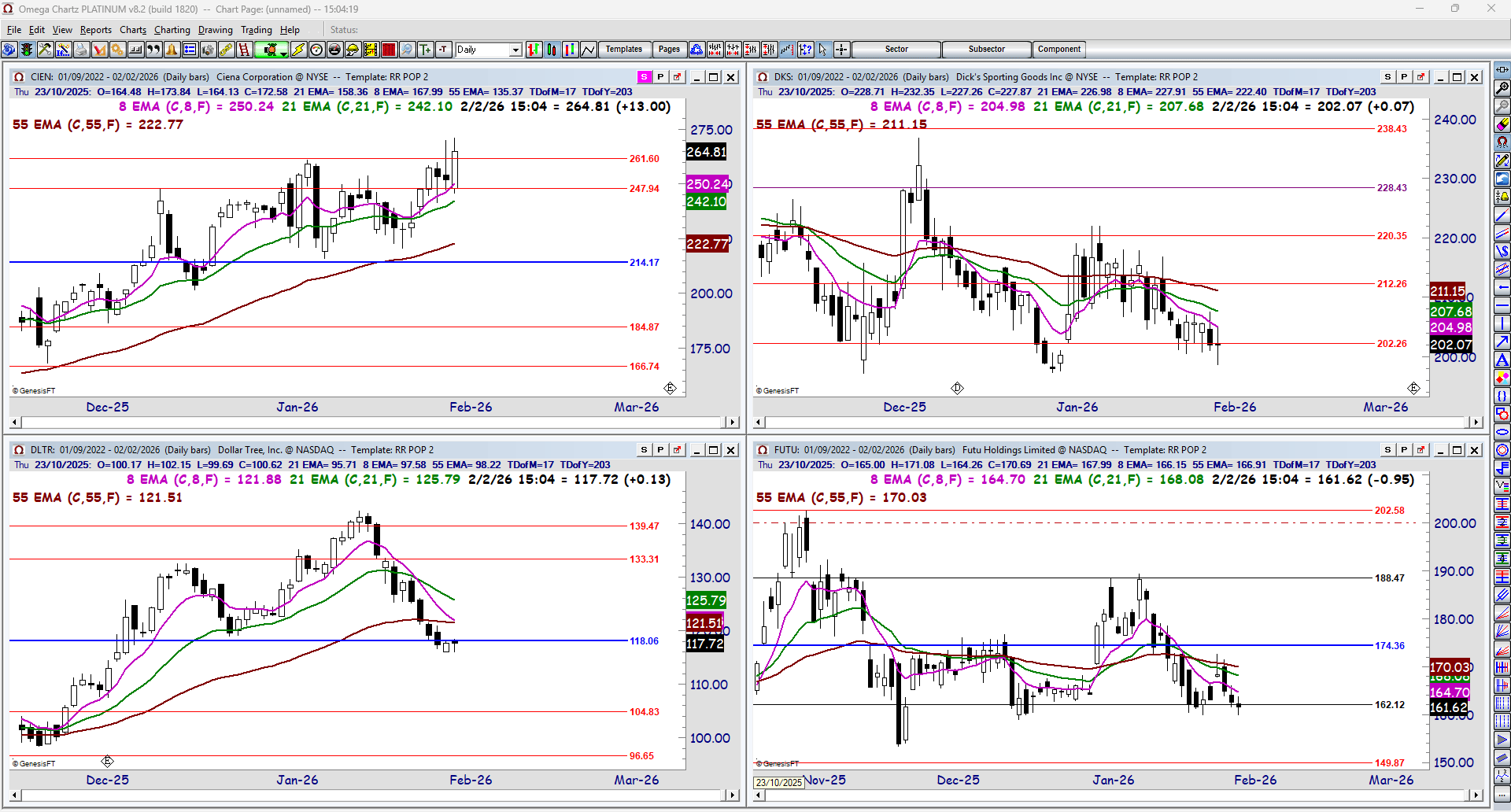Toggle the S button on CIEN chart
Viewport: 1511px width, 812px height.
[x=644, y=77]
